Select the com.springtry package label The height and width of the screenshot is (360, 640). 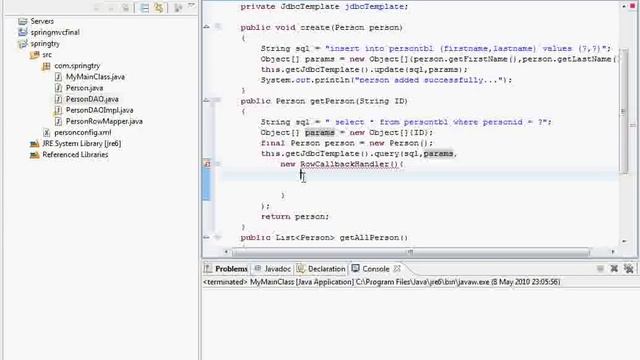tap(77, 66)
